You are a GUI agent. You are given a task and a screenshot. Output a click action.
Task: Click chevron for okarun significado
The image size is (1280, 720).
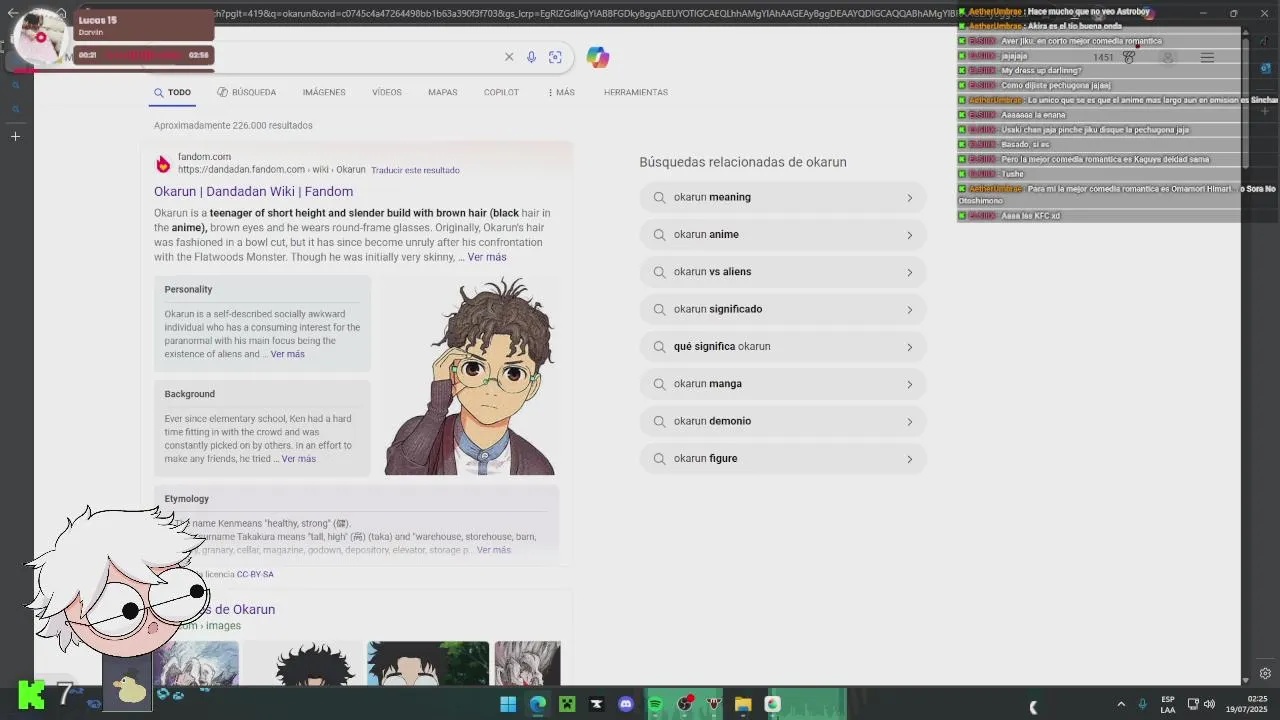click(x=909, y=310)
